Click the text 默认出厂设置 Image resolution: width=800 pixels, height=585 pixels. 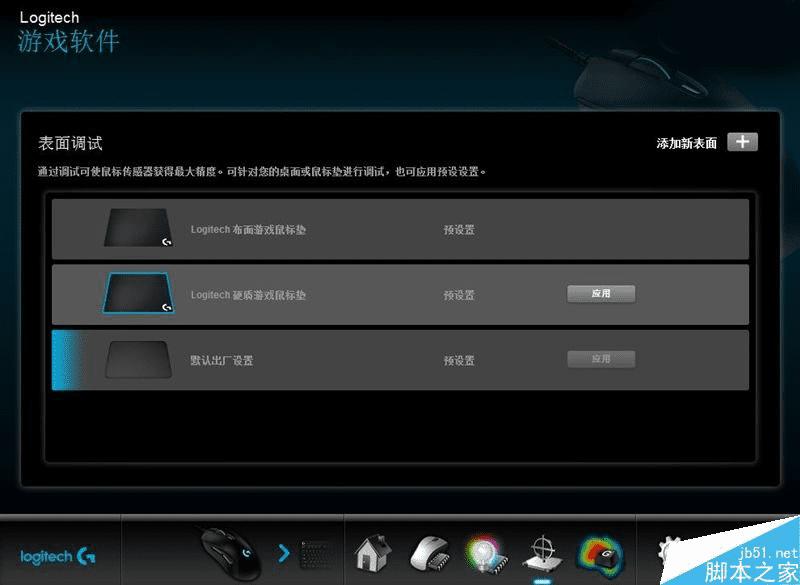(221, 361)
